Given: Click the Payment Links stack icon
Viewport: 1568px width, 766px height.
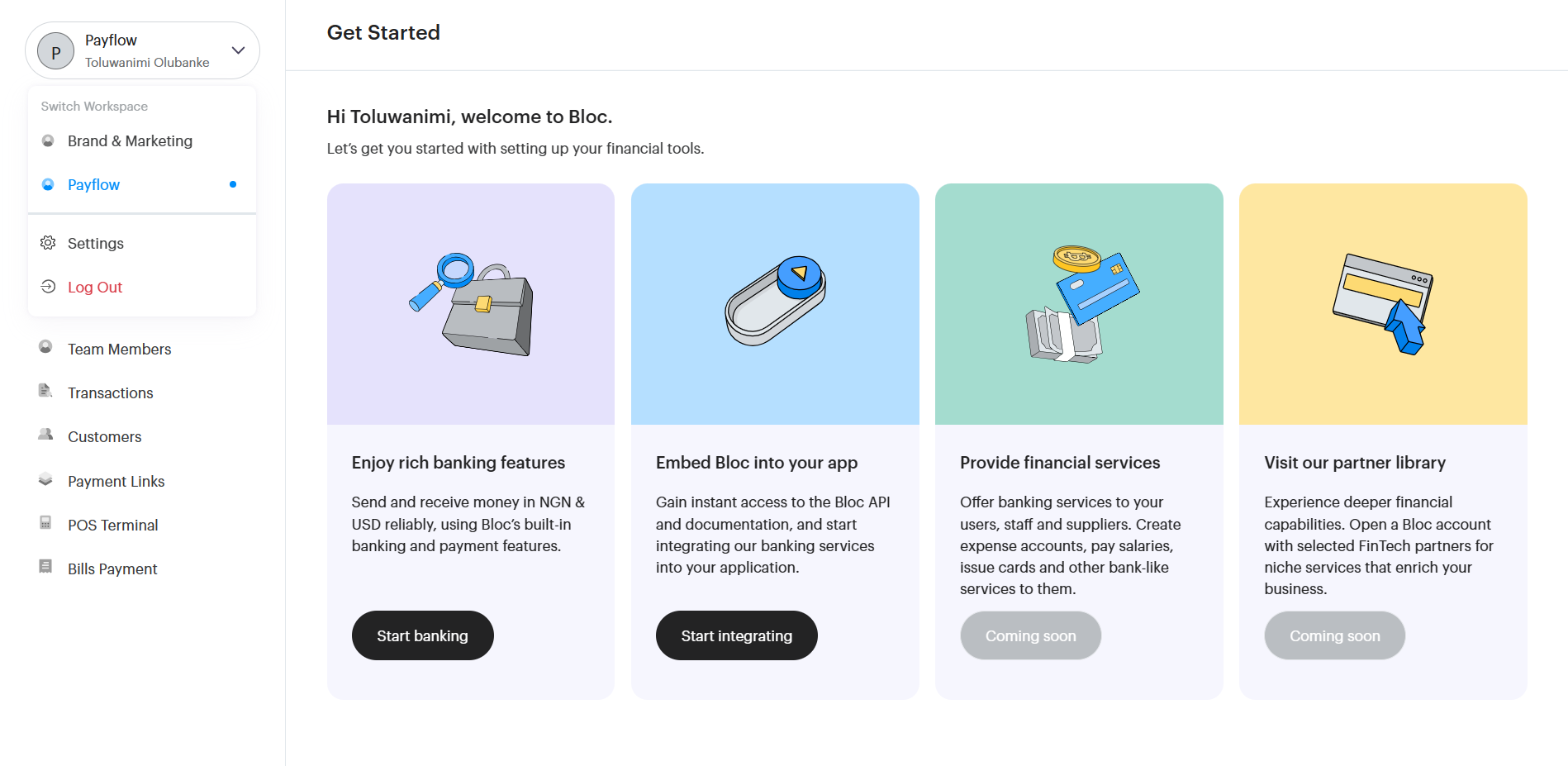Looking at the screenshot, I should point(45,479).
